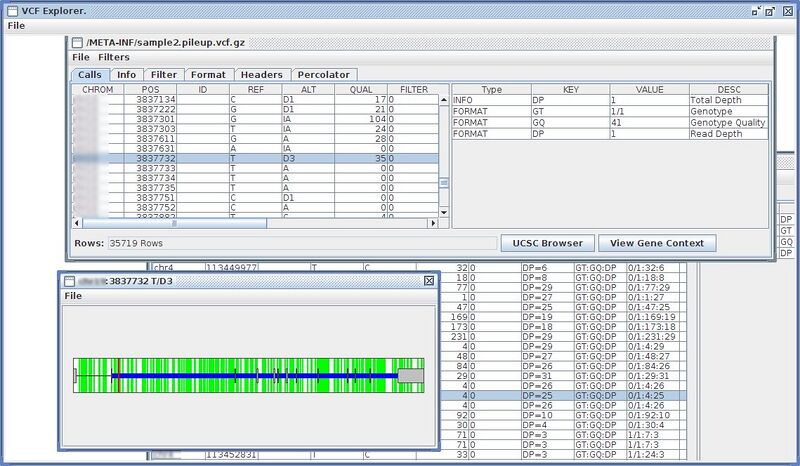The height and width of the screenshot is (466, 800).
Task: Switch to the Percolator tab
Action: tap(326, 74)
